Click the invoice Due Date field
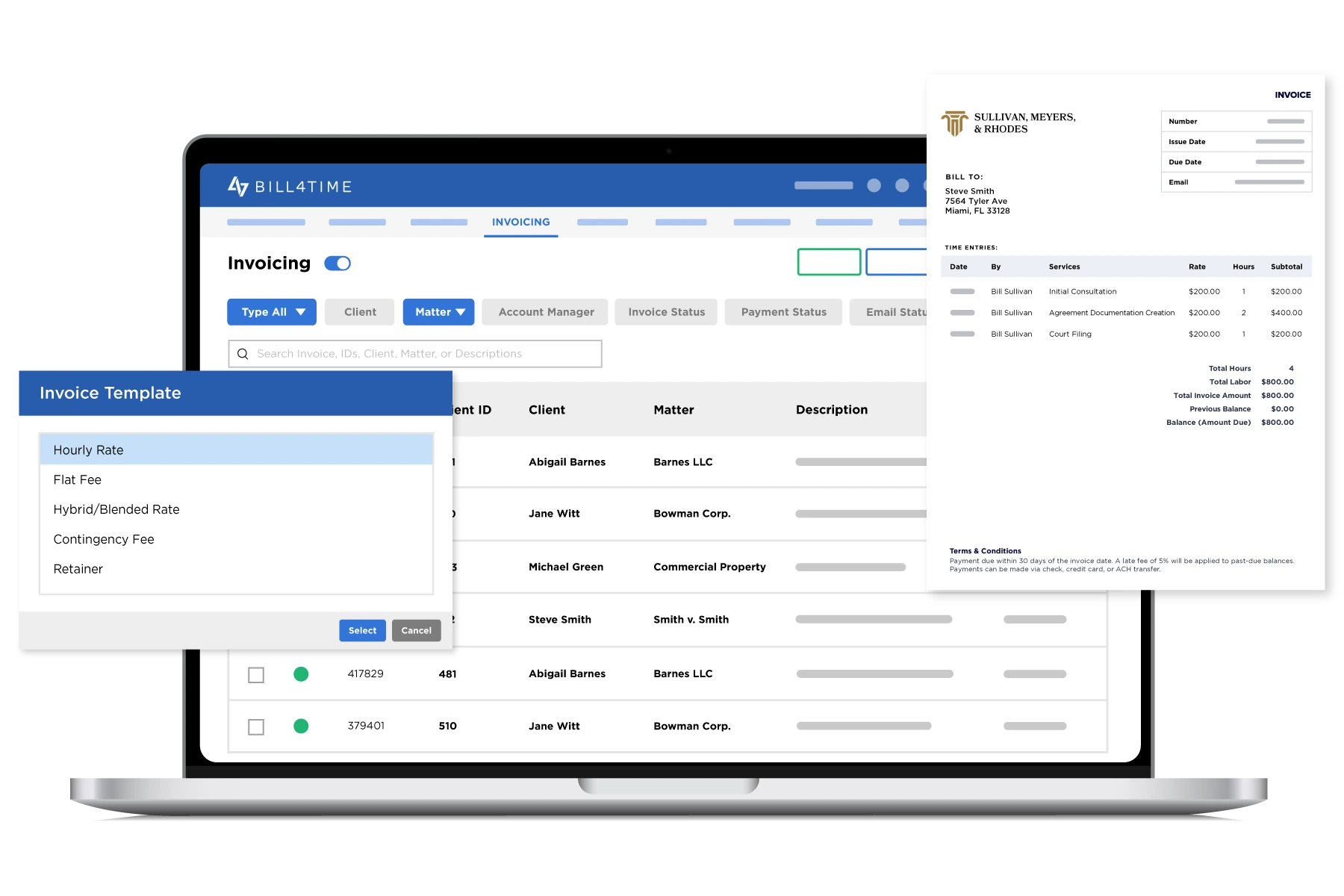Screen dimensions: 1344x896 coord(1236,162)
